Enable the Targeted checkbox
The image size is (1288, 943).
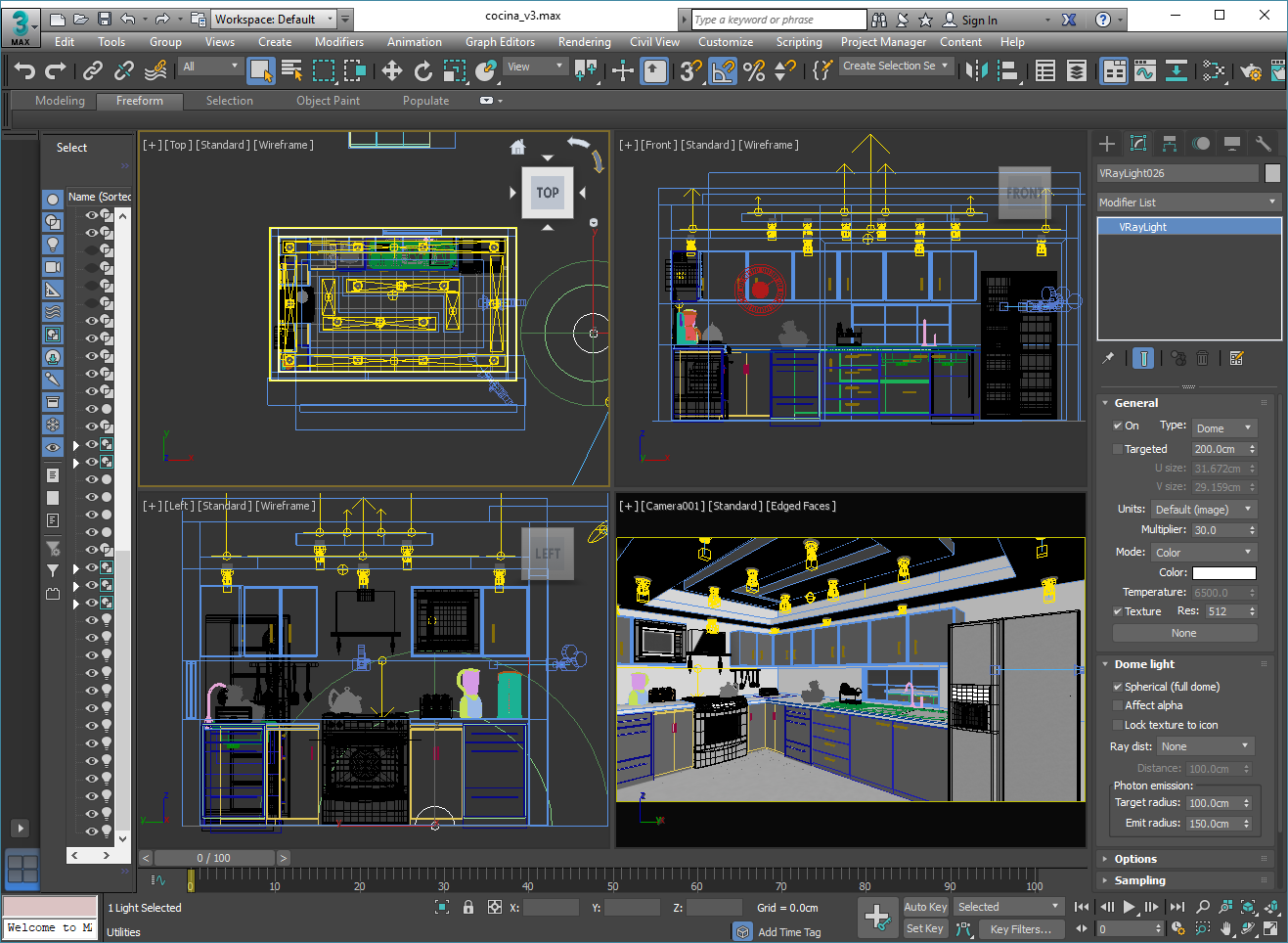point(1118,449)
